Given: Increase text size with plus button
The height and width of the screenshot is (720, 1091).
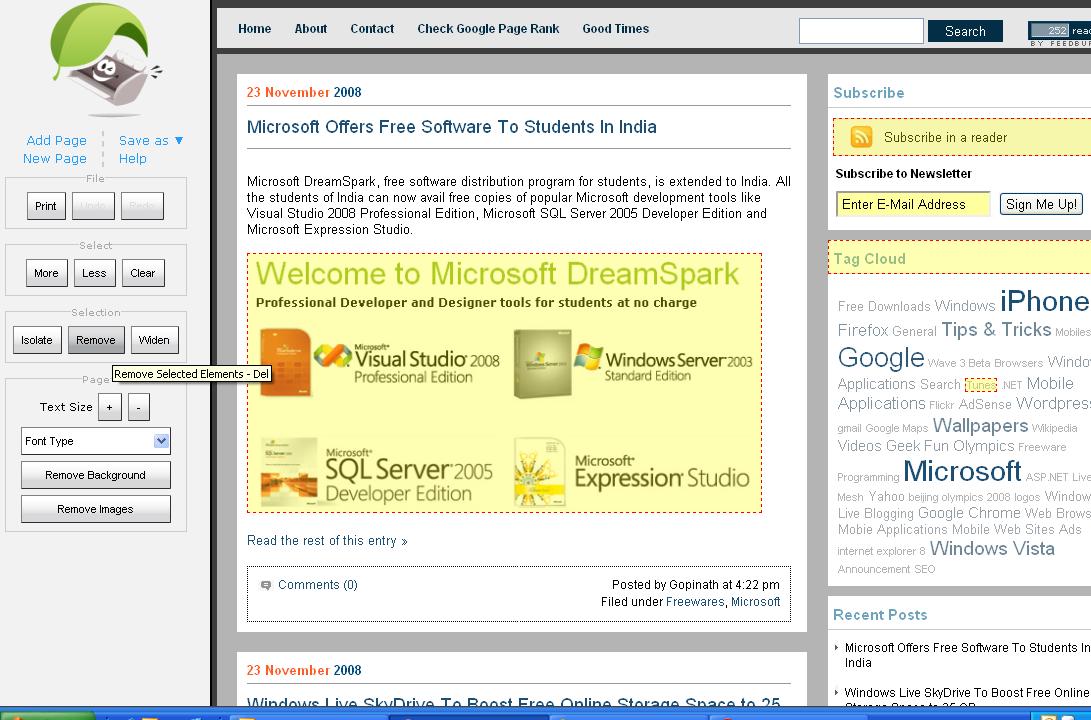Looking at the screenshot, I should 110,407.
